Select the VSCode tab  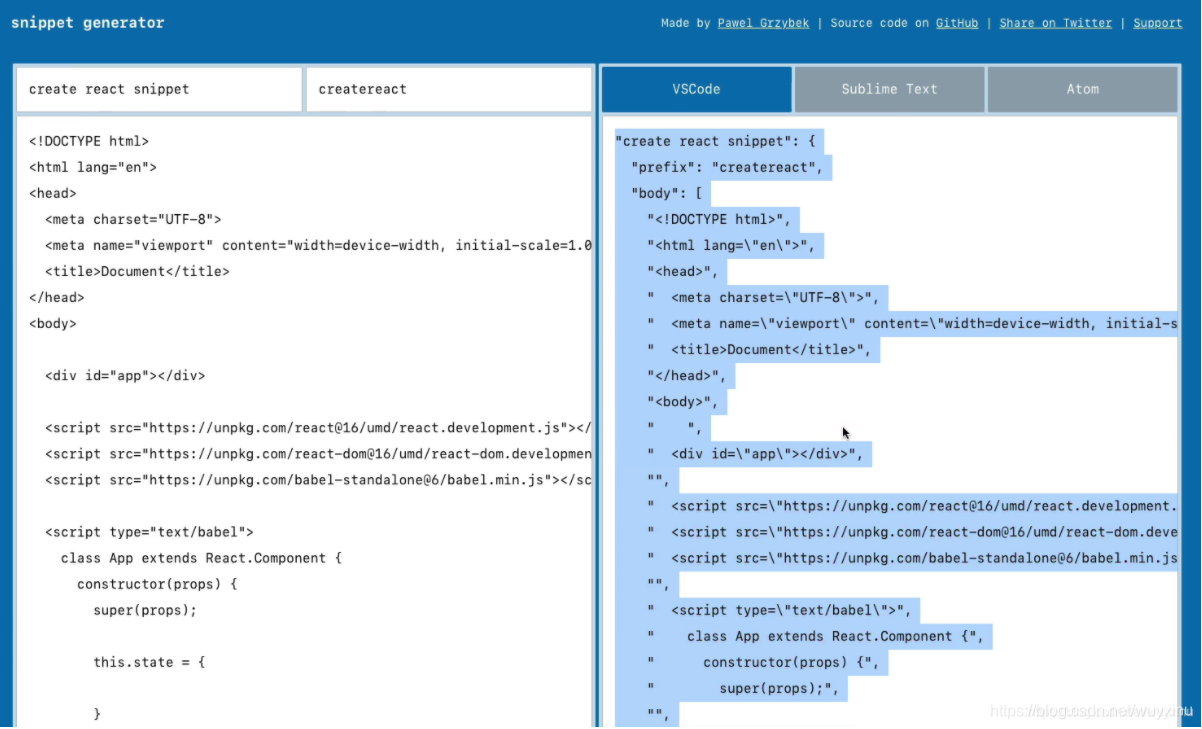tap(696, 89)
